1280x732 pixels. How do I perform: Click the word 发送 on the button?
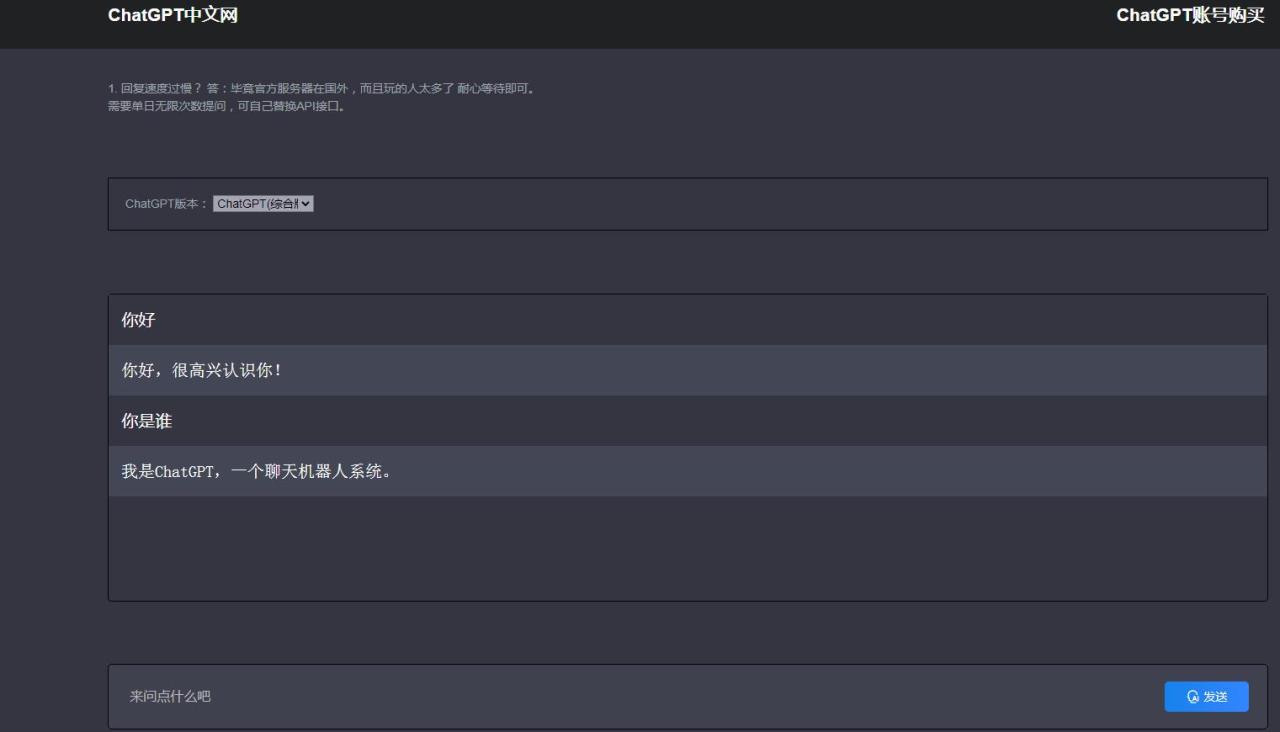1215,697
